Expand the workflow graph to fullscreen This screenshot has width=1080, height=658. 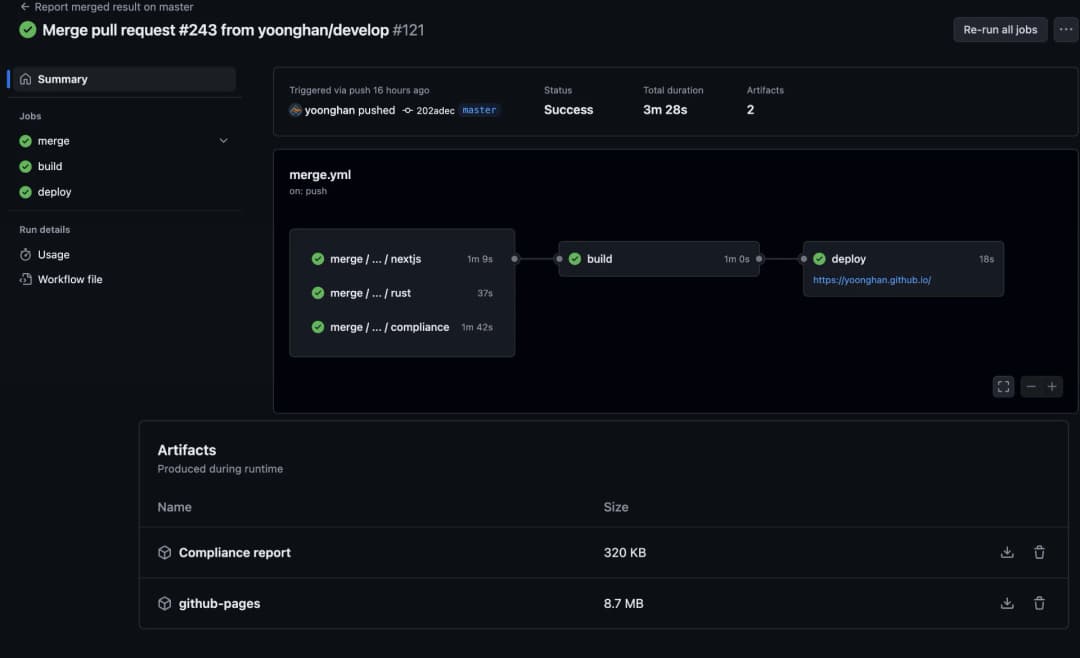pos(1003,386)
